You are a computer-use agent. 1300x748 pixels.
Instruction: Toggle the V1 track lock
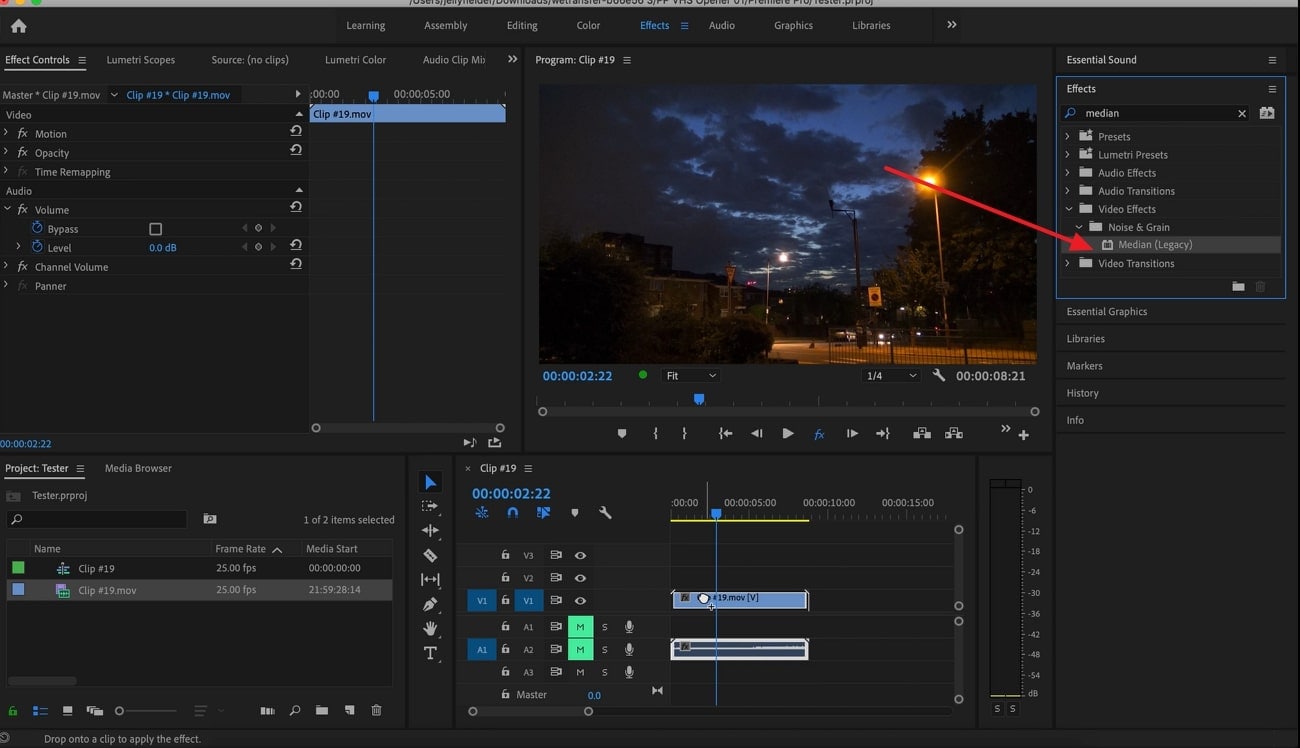[505, 601]
